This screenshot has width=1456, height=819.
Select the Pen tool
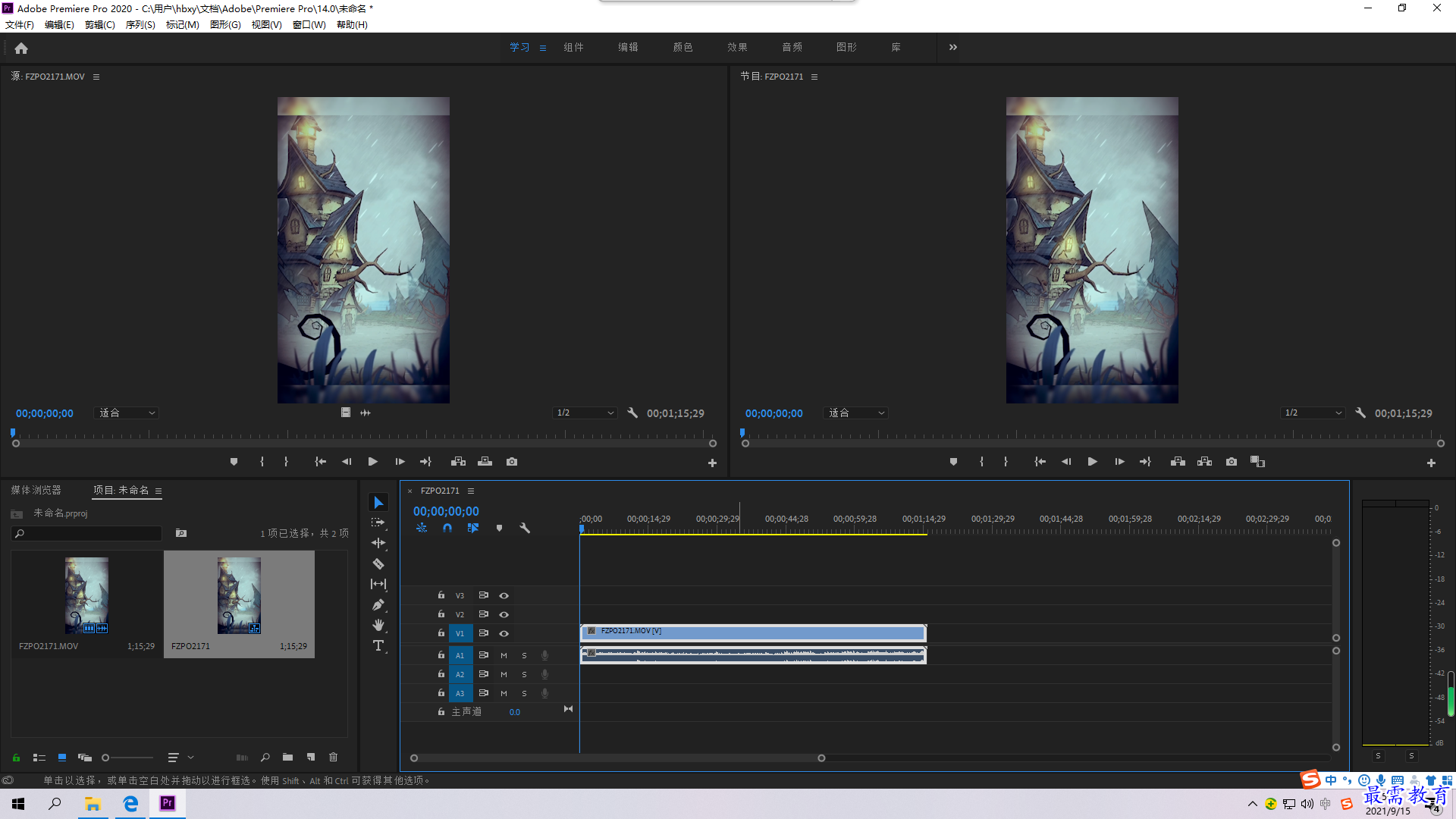[x=378, y=604]
